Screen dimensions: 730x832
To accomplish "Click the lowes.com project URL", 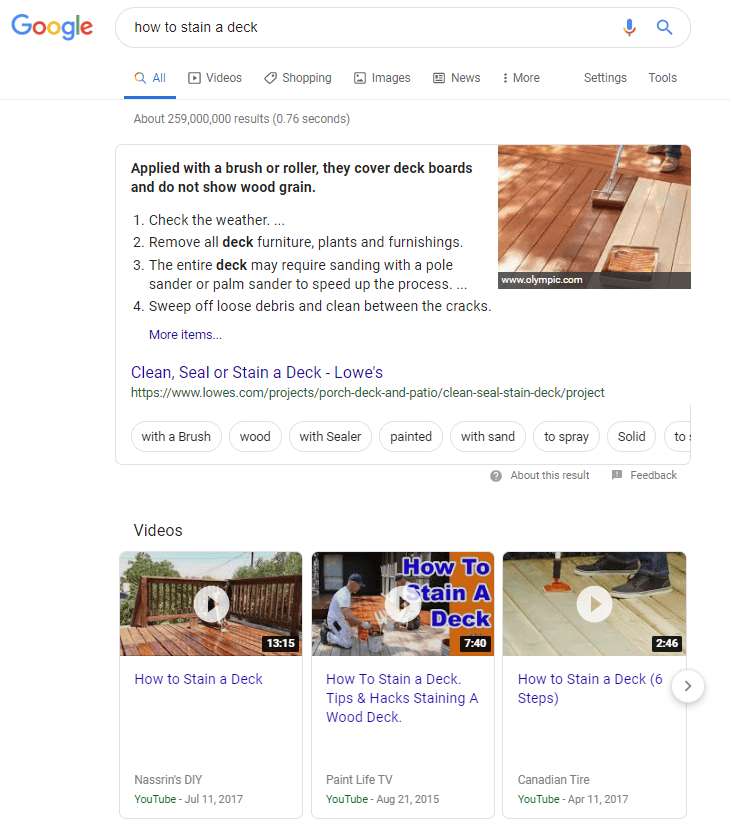I will pos(368,393).
